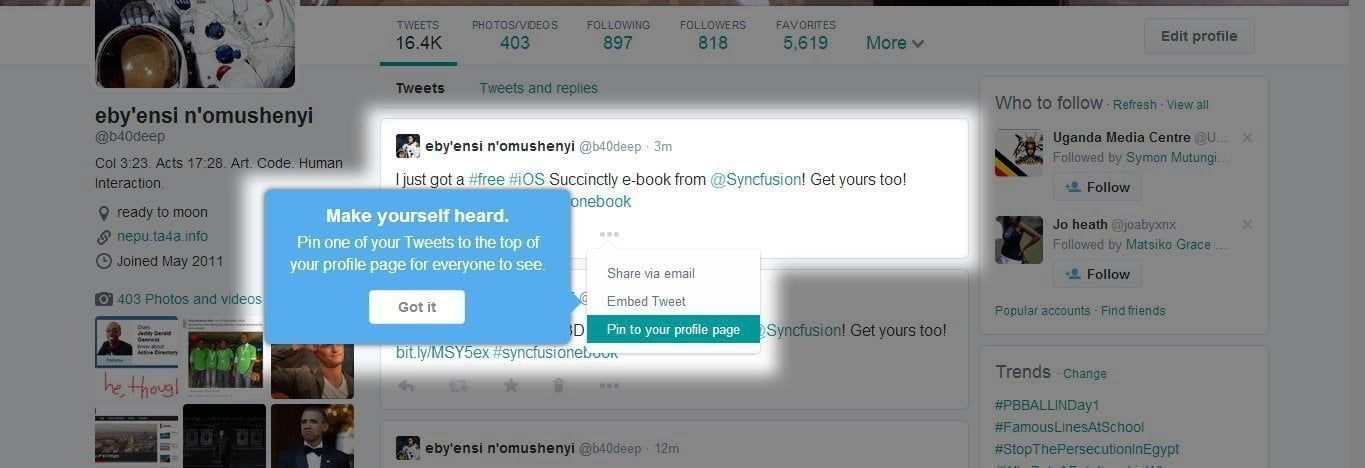Viewport: 1365px width, 468px height.
Task: Open the Edit profile button
Action: coord(1199,36)
